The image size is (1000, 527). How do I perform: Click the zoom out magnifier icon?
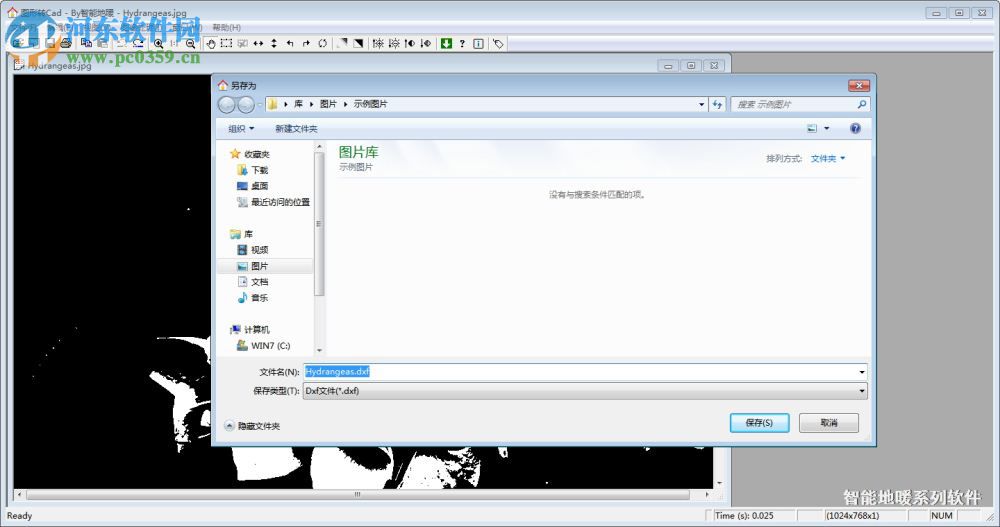(190, 43)
